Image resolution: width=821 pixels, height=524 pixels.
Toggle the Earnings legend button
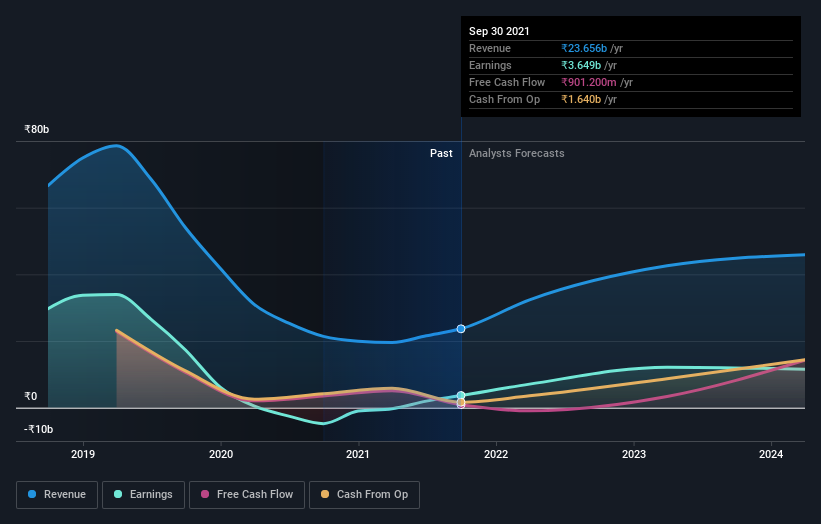coord(143,495)
